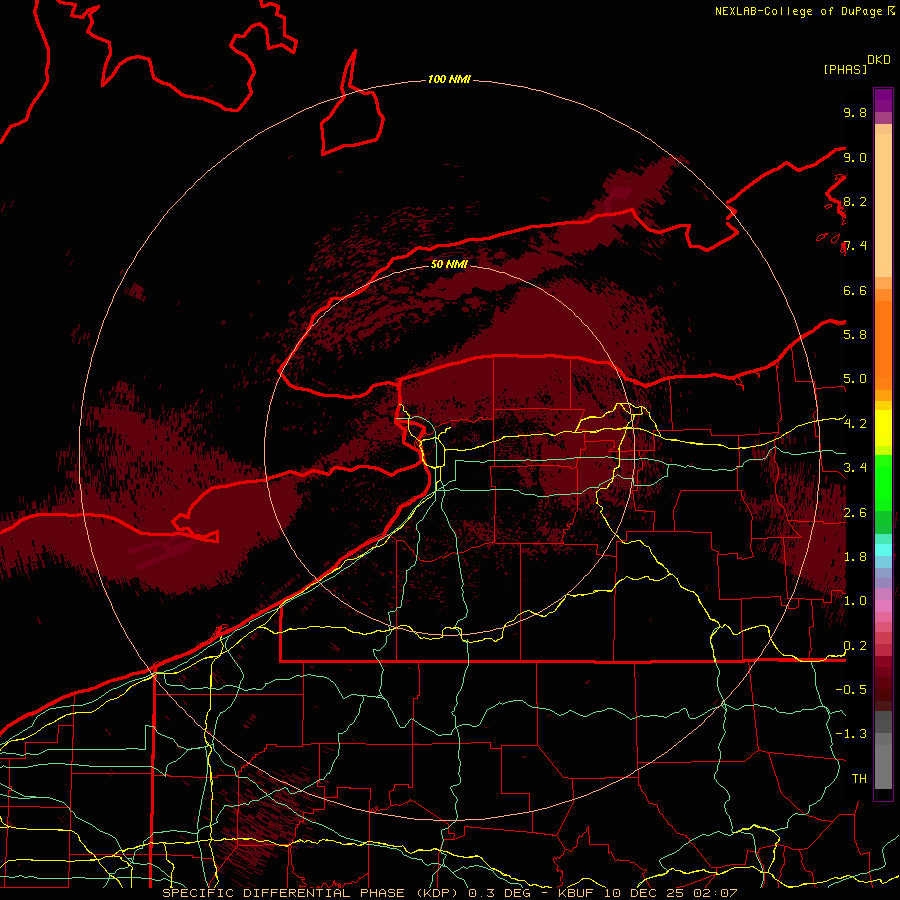The height and width of the screenshot is (900, 900).
Task: Click the SPECIFIC DIFFERENTIAL PHASE (KDP) title
Action: pos(311,893)
